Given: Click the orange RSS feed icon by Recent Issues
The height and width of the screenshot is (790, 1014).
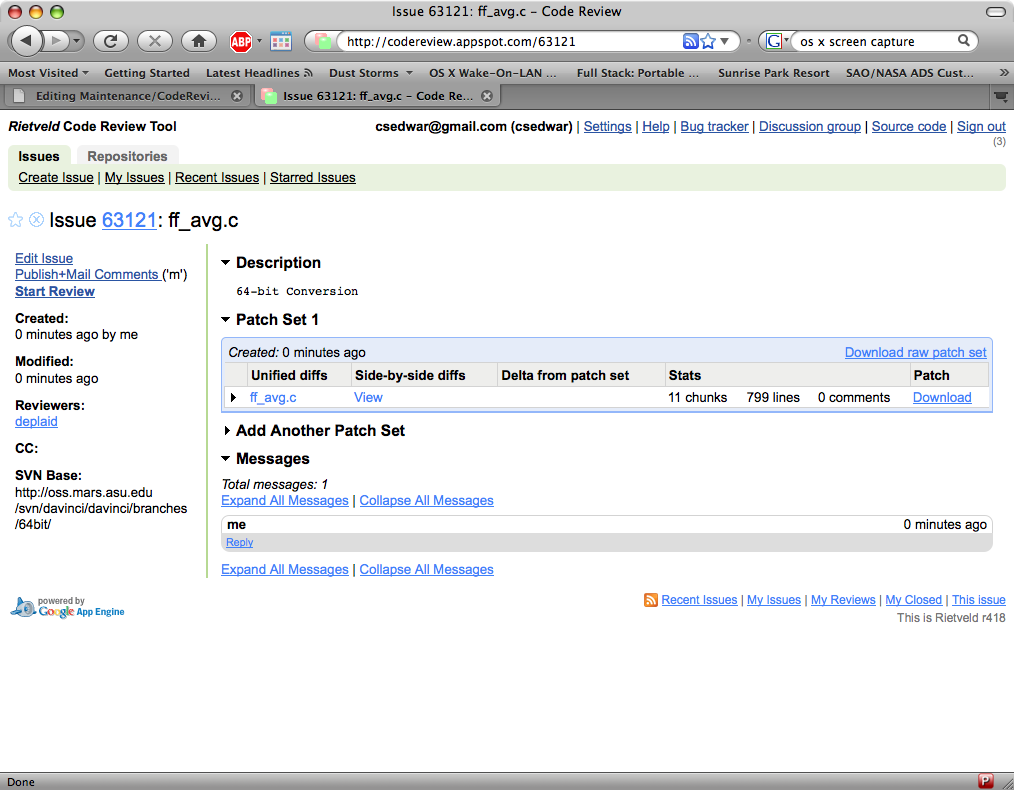Looking at the screenshot, I should click(651, 600).
